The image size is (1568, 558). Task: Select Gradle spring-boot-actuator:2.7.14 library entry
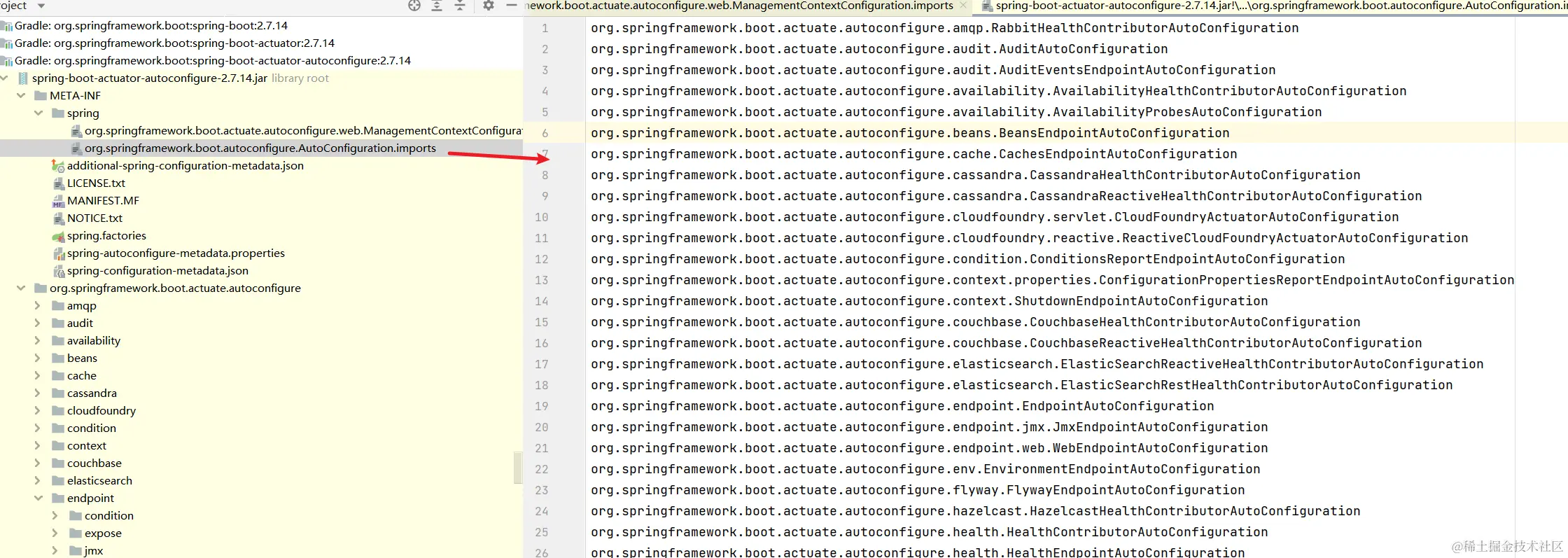tap(174, 43)
